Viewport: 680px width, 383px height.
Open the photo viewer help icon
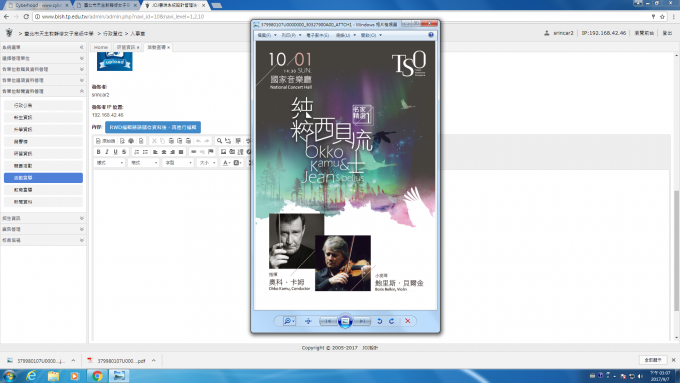pos(431,35)
